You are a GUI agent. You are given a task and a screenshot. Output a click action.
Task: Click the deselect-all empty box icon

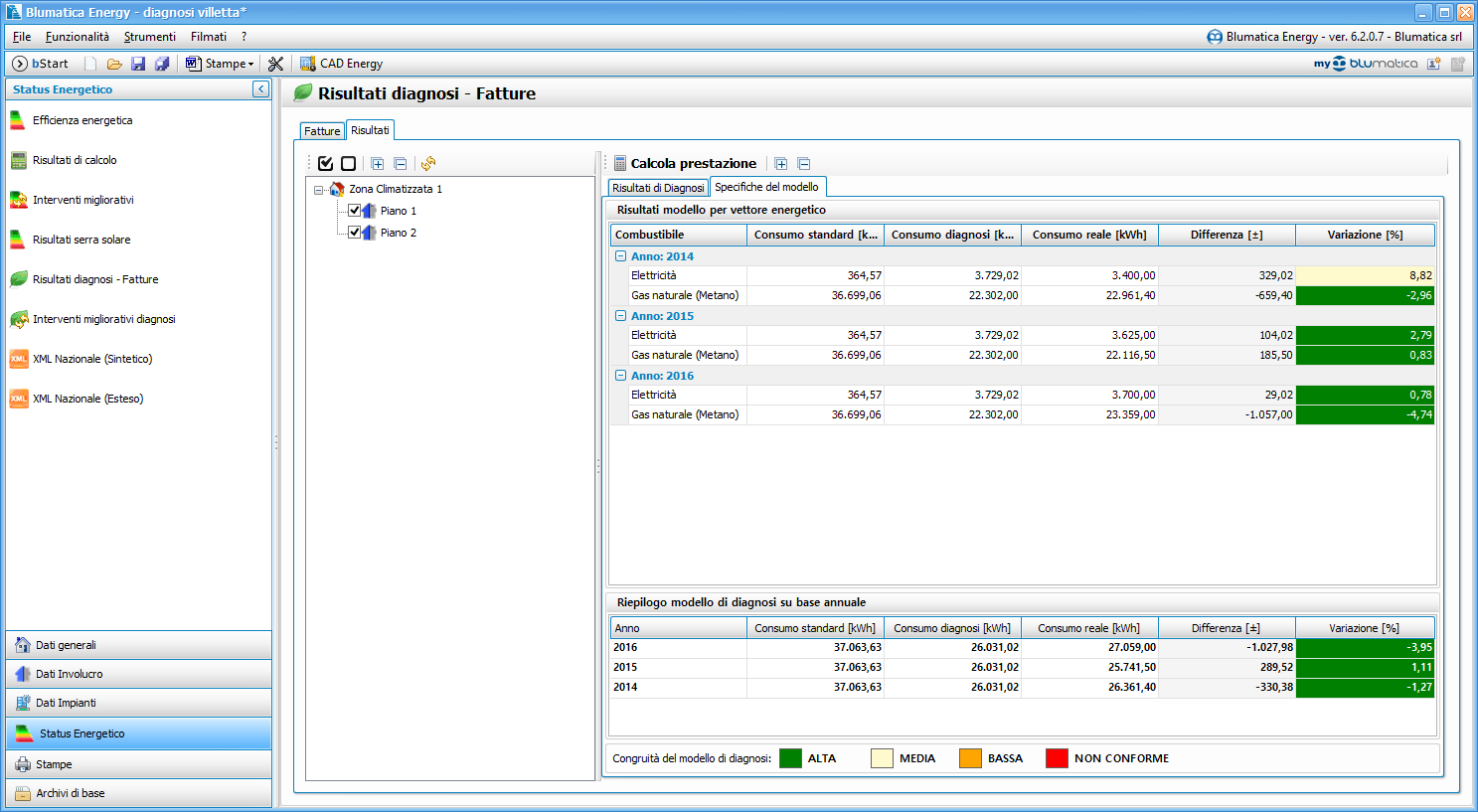coord(348,164)
